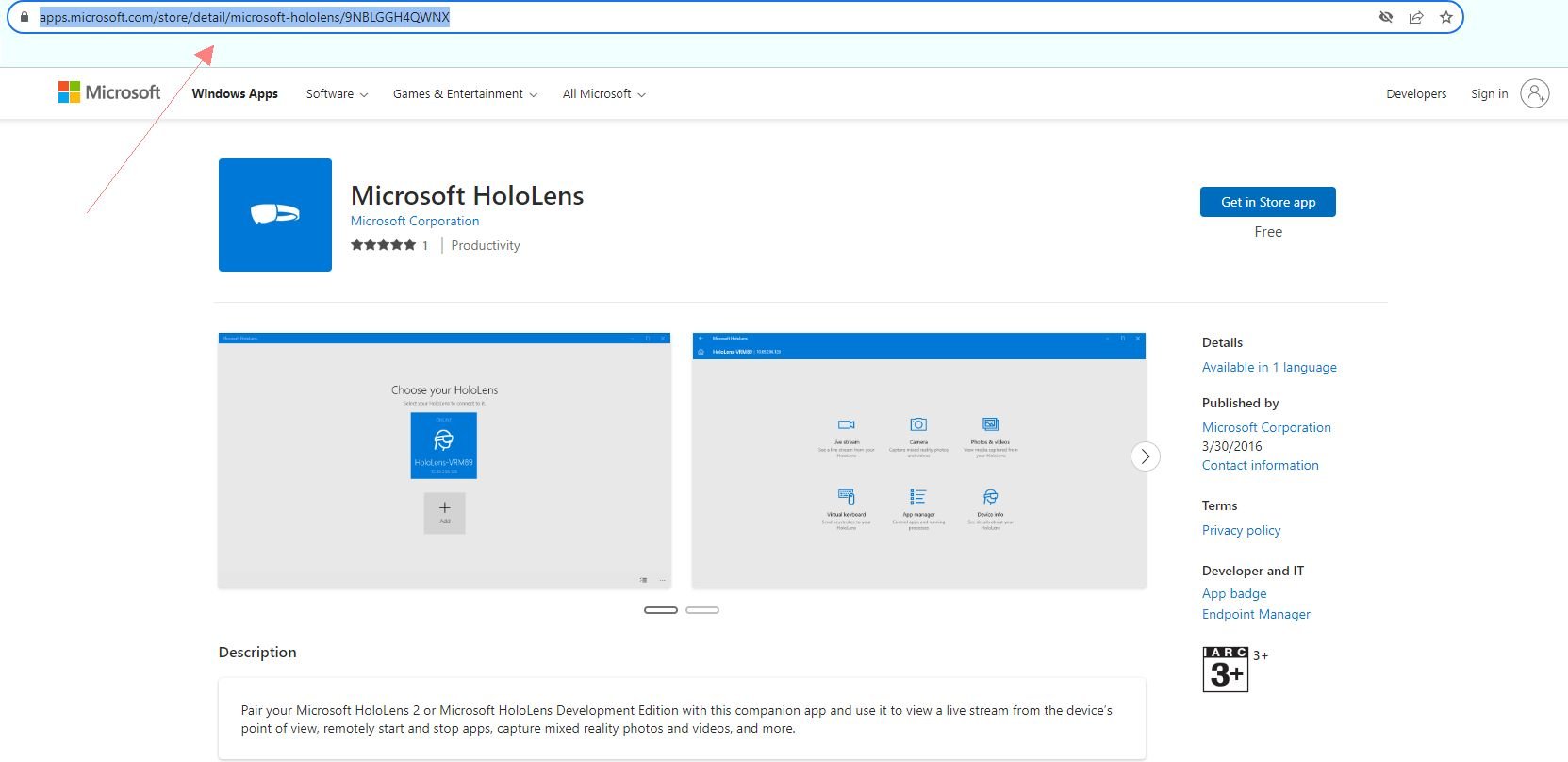
Task: Click the sign-in profile avatar icon
Action: coord(1535,93)
